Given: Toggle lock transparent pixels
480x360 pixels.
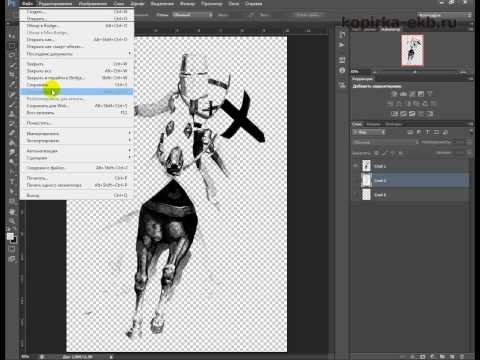Looking at the screenshot, I should click(376, 153).
